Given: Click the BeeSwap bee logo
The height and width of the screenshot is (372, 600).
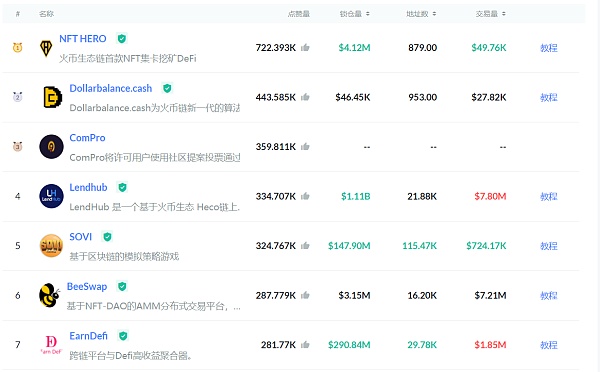Looking at the screenshot, I should [49, 295].
